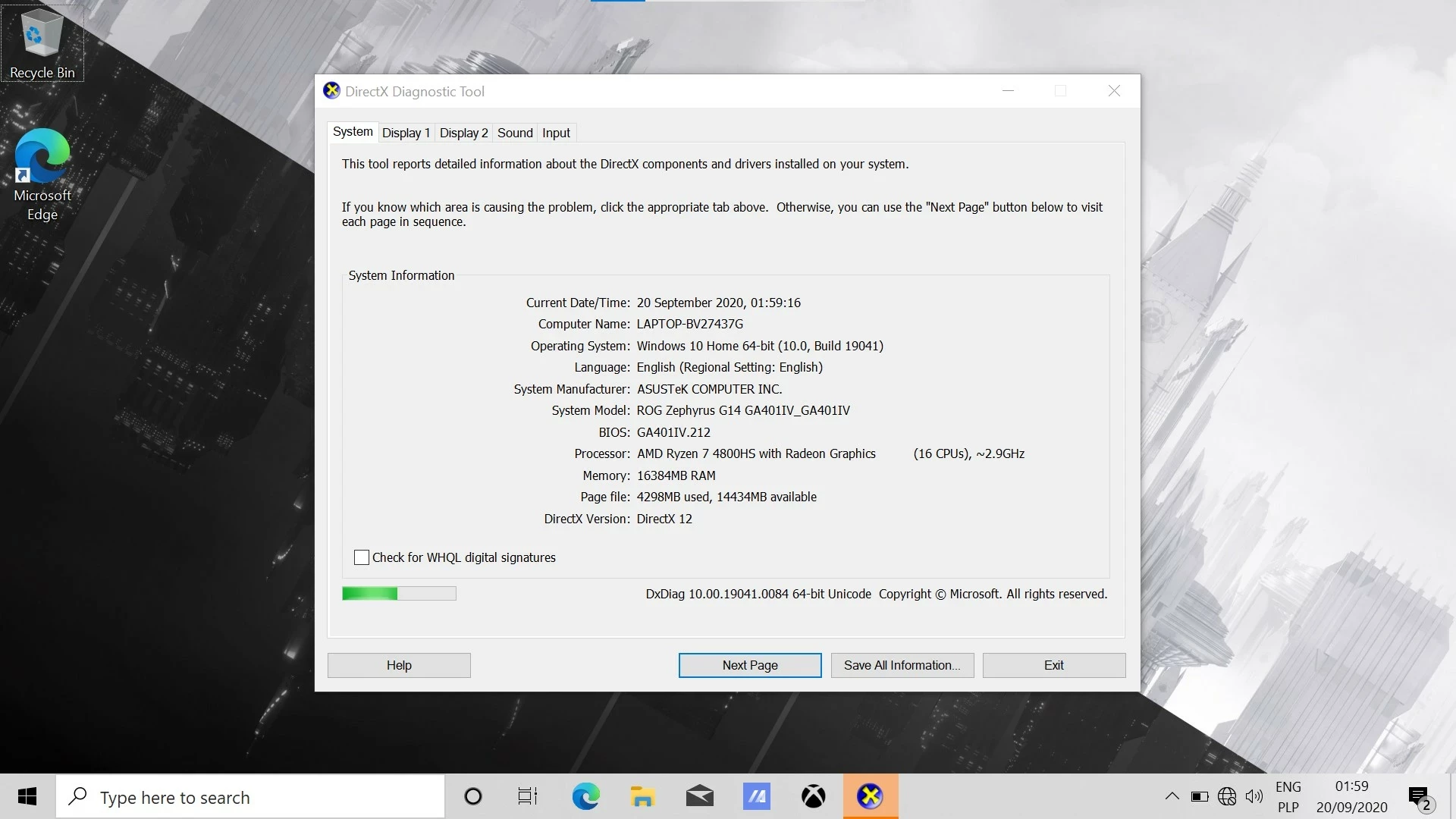
Task: Open Task View from the taskbar
Action: [x=528, y=796]
